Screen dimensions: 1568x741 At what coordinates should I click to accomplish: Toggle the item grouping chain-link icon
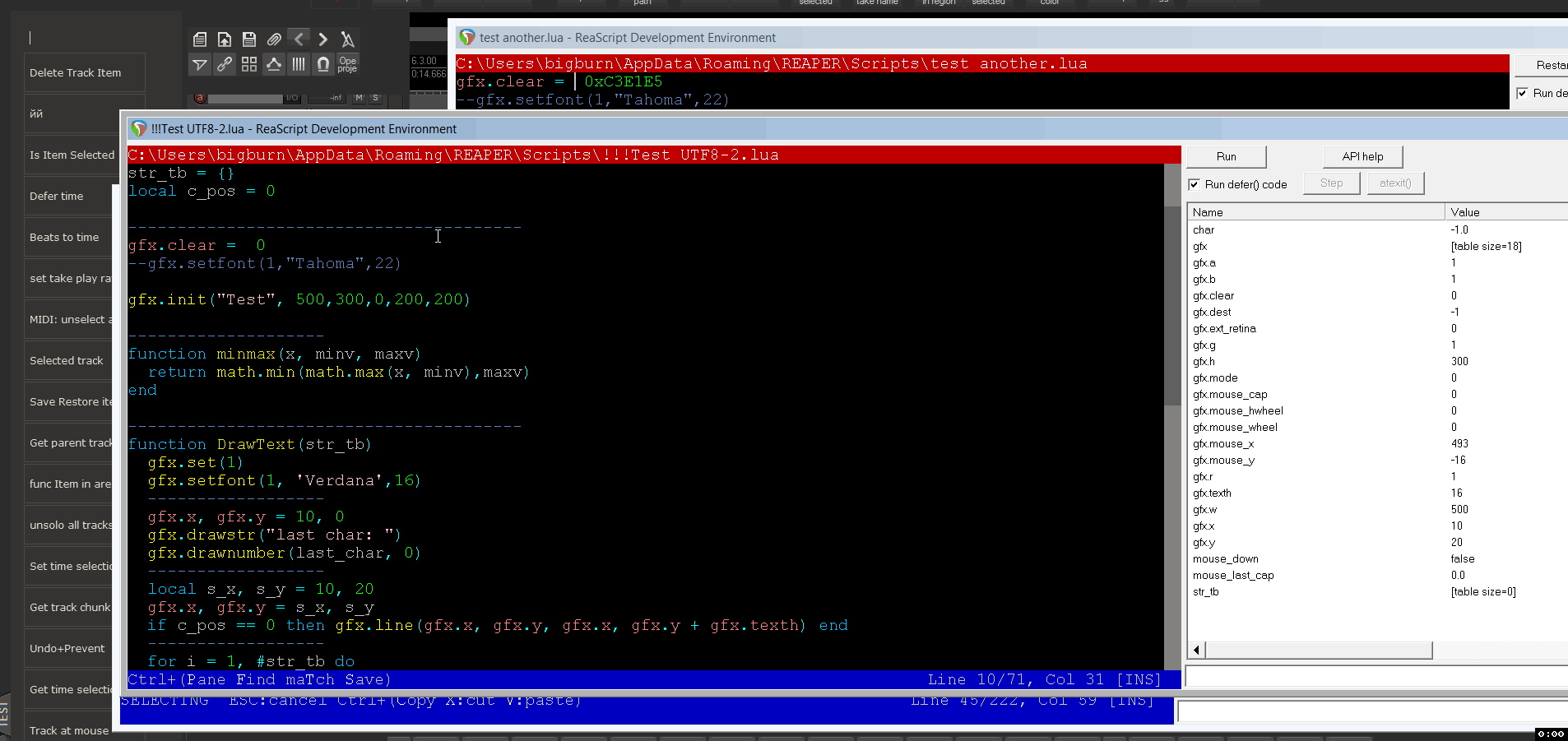tap(225, 64)
